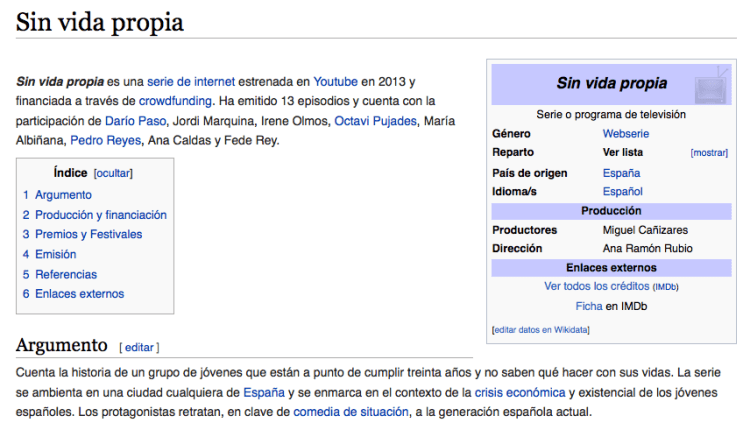Jump to Producción y financiación section
Viewport: 750px width, 437px height.
(x=100, y=215)
